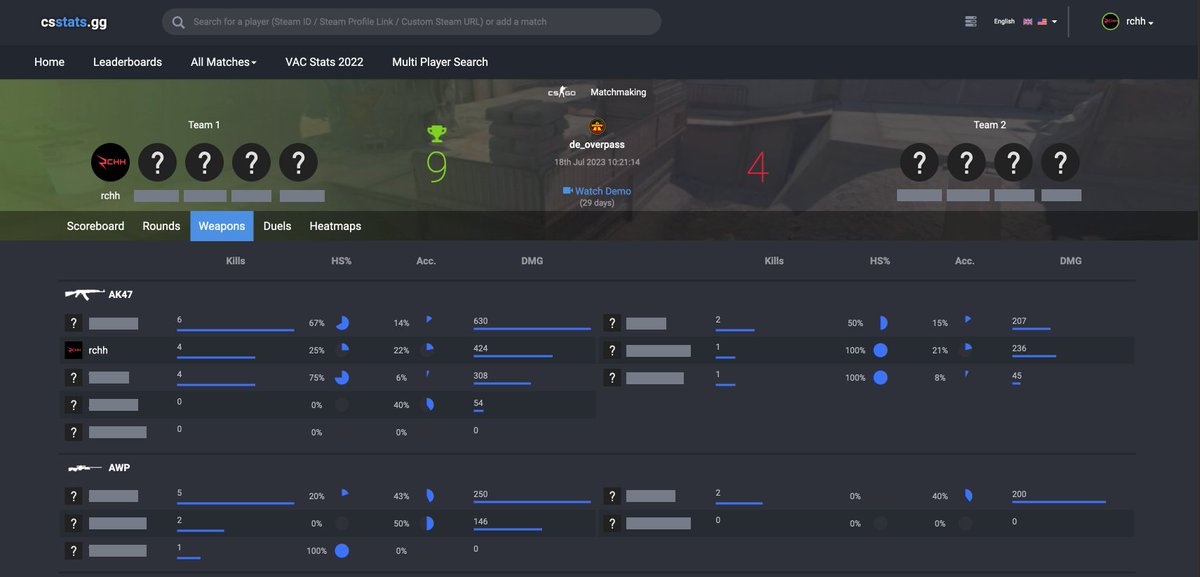Image resolution: width=1200 pixels, height=577 pixels.
Task: Switch to the Rounds tab
Action: click(161, 226)
